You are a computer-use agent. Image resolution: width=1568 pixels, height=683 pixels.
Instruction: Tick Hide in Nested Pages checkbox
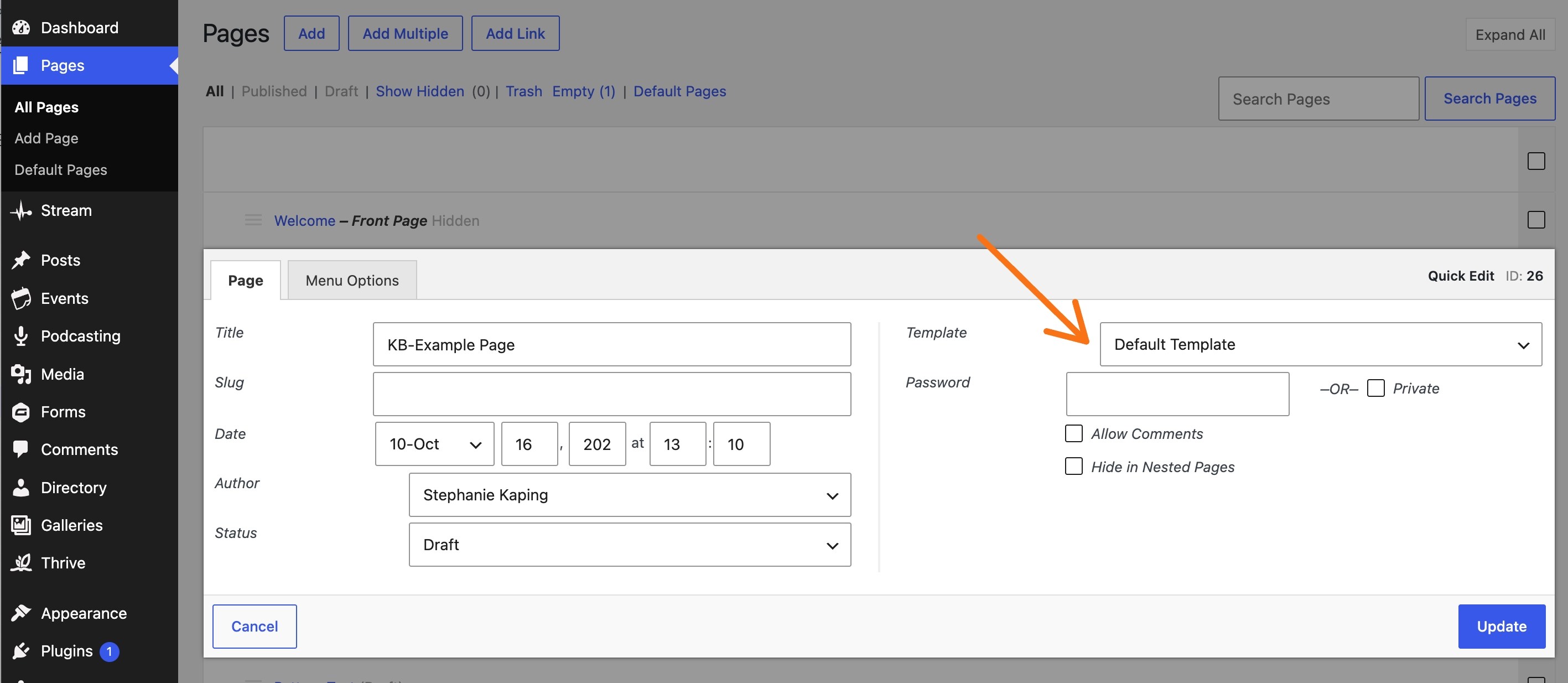point(1074,466)
